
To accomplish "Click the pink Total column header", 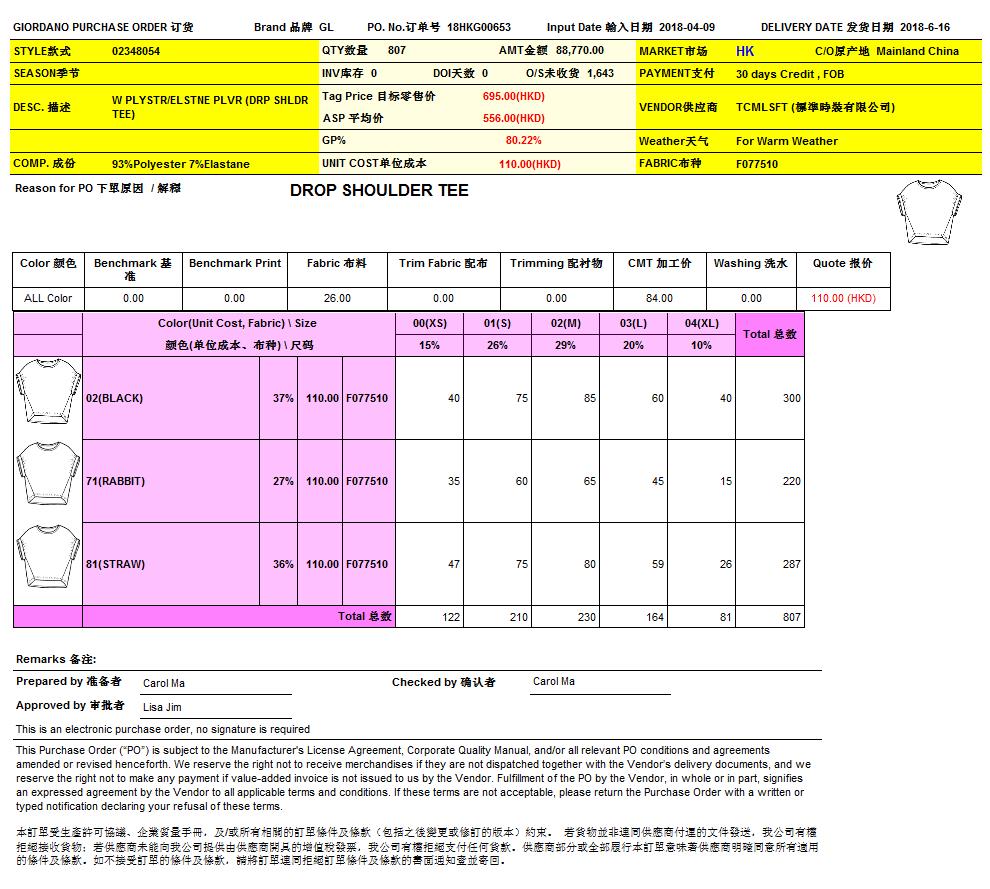I will [769, 334].
